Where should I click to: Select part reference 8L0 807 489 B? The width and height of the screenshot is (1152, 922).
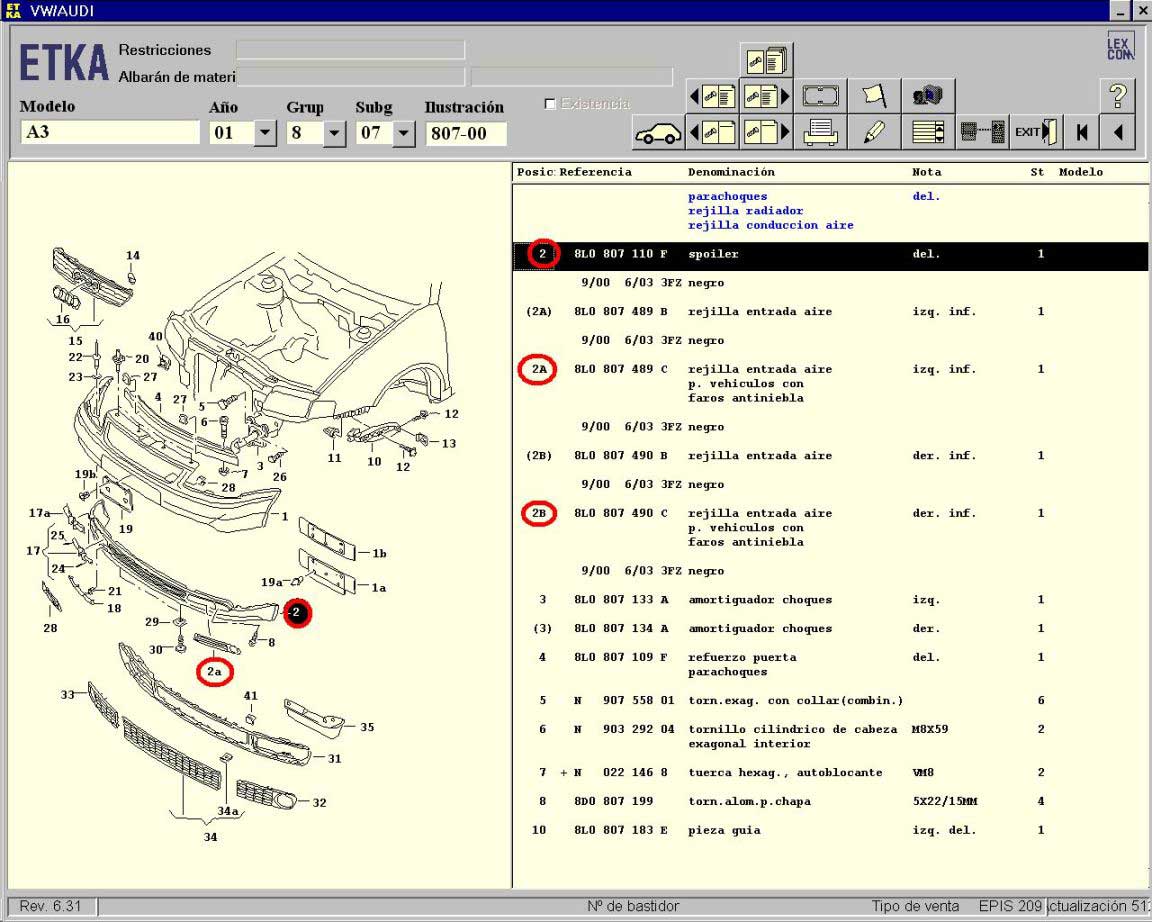[x=620, y=311]
